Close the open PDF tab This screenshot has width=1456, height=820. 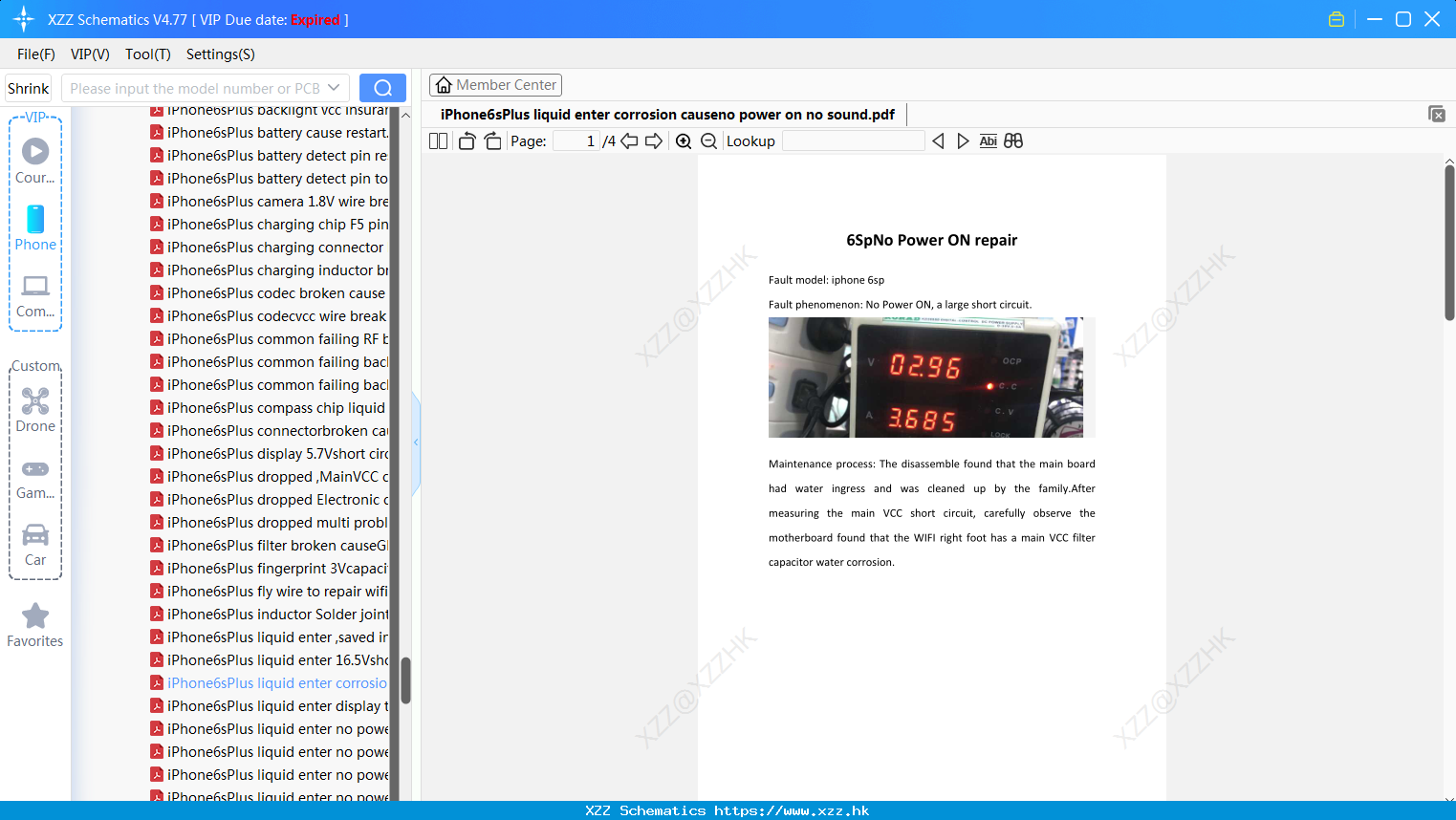[x=1437, y=114]
